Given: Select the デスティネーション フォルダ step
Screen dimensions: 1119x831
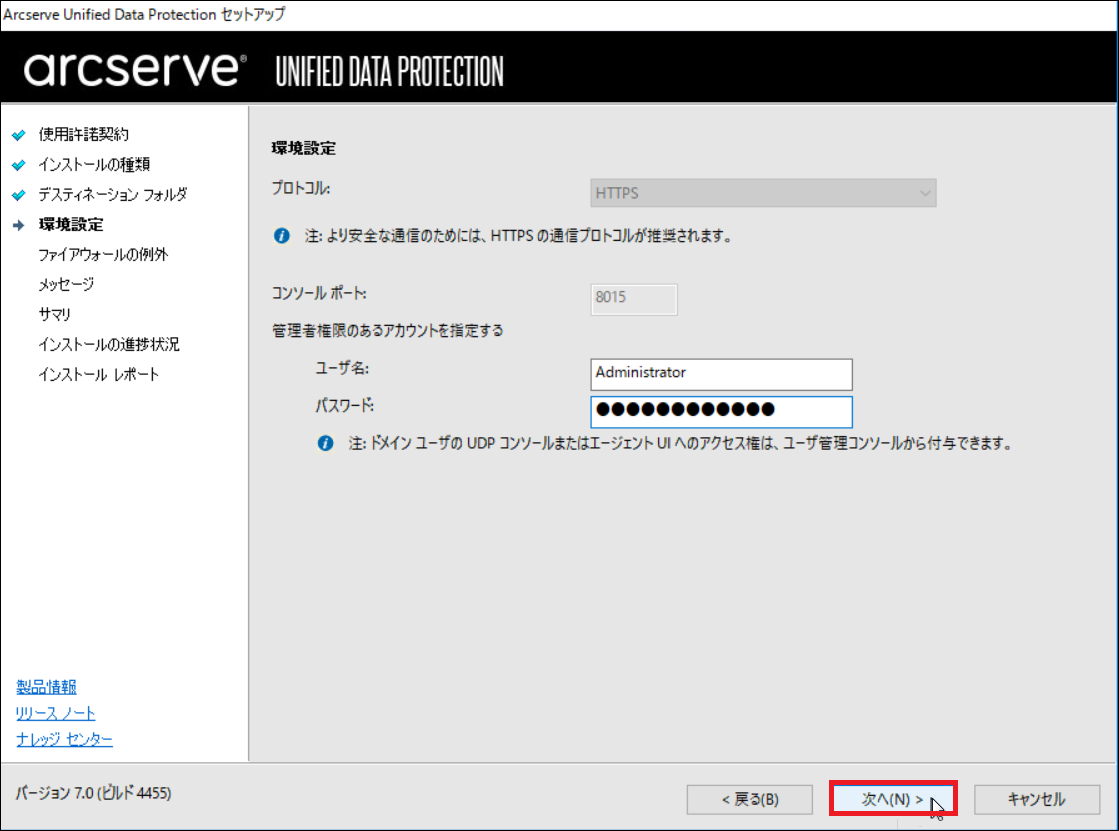Looking at the screenshot, I should coord(113,194).
